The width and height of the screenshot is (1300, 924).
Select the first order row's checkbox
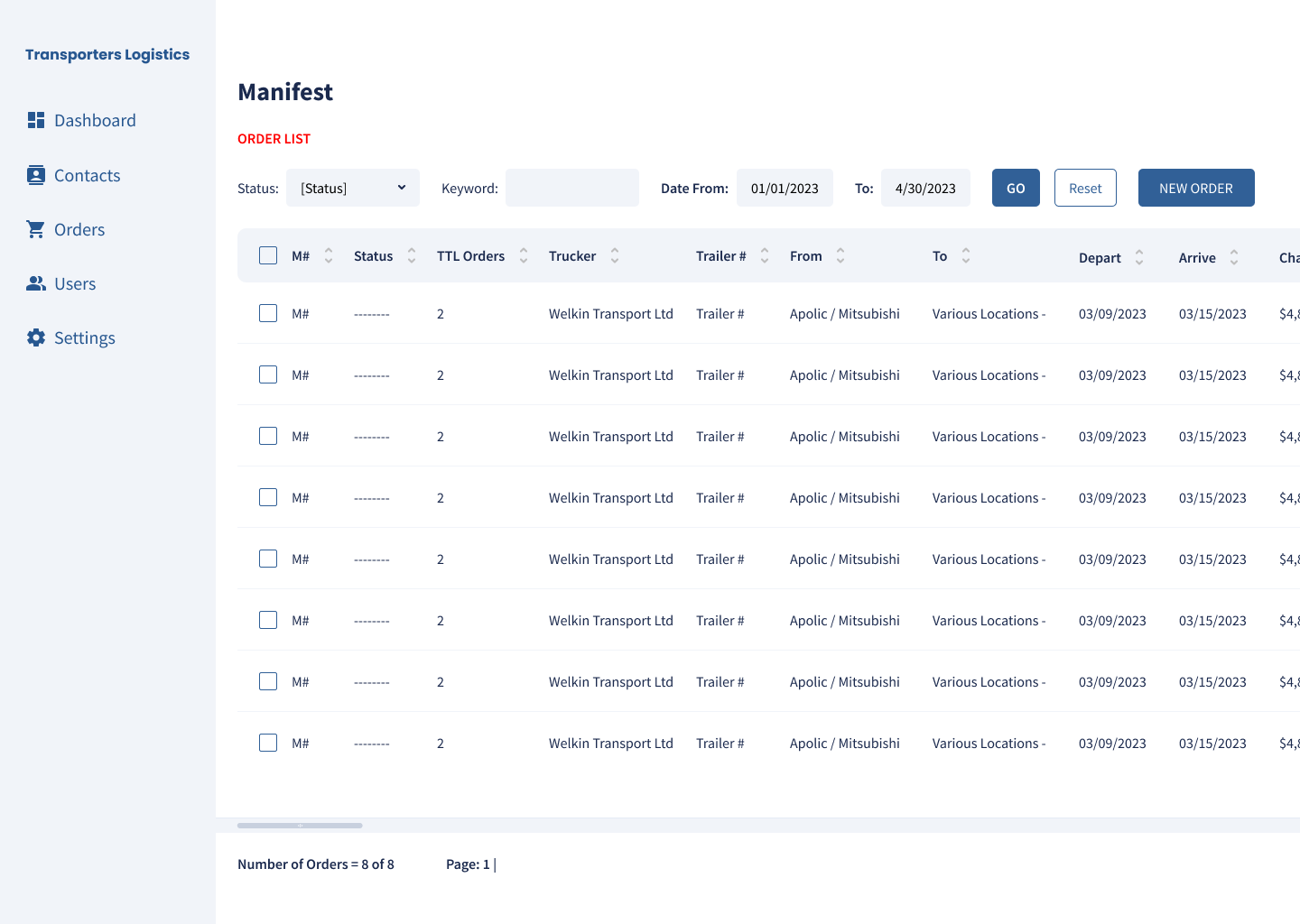268,313
